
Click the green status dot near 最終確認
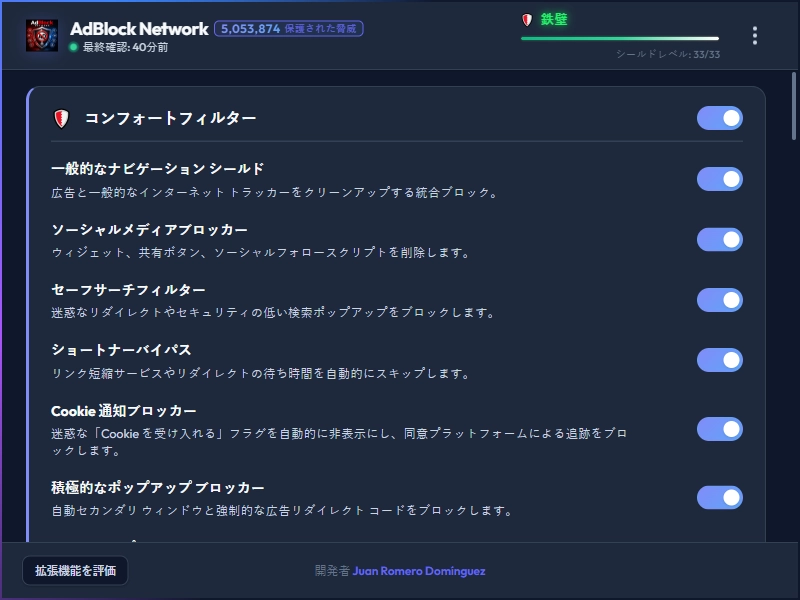point(73,47)
